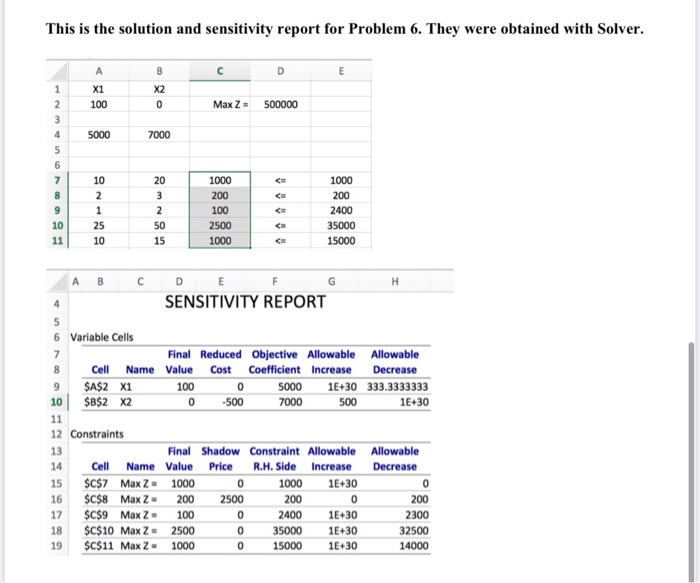The image size is (700, 583).
Task: Click the 'Constraint R.H. Side' column heading
Action: click(275, 459)
